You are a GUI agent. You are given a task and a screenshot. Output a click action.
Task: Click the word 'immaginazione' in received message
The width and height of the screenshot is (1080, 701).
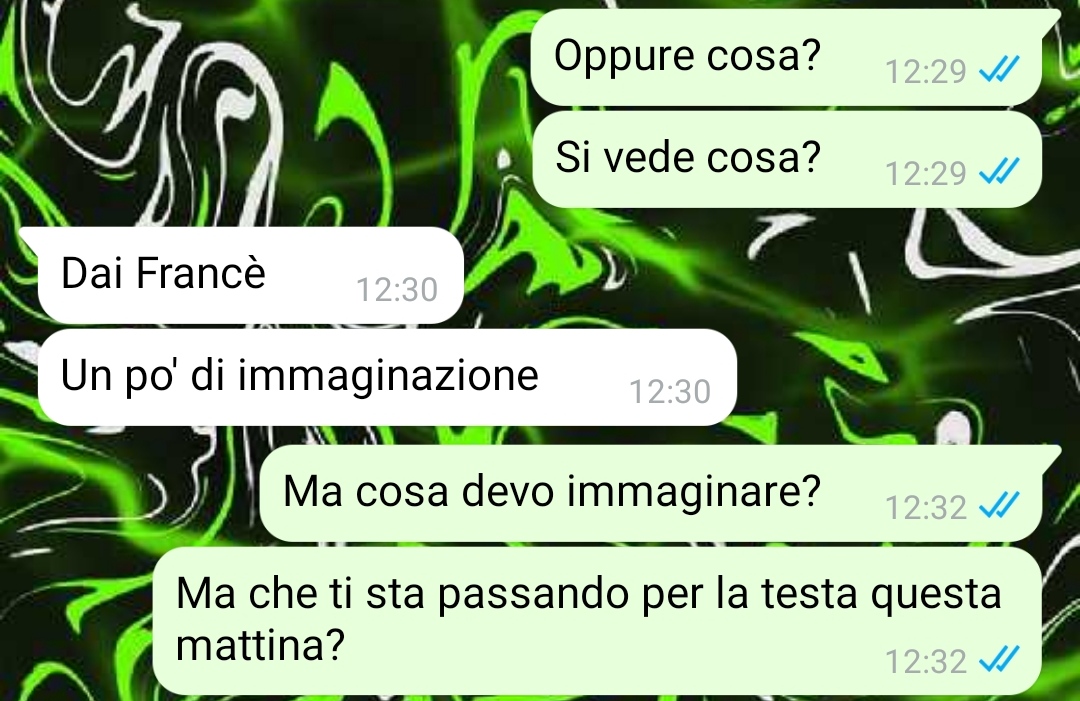pos(388,377)
